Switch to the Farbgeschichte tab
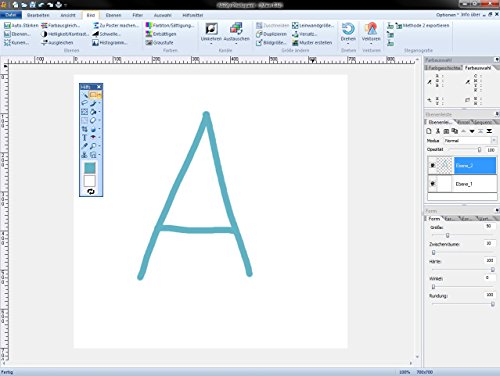Viewport: 500px width, 376px height. 444,68
